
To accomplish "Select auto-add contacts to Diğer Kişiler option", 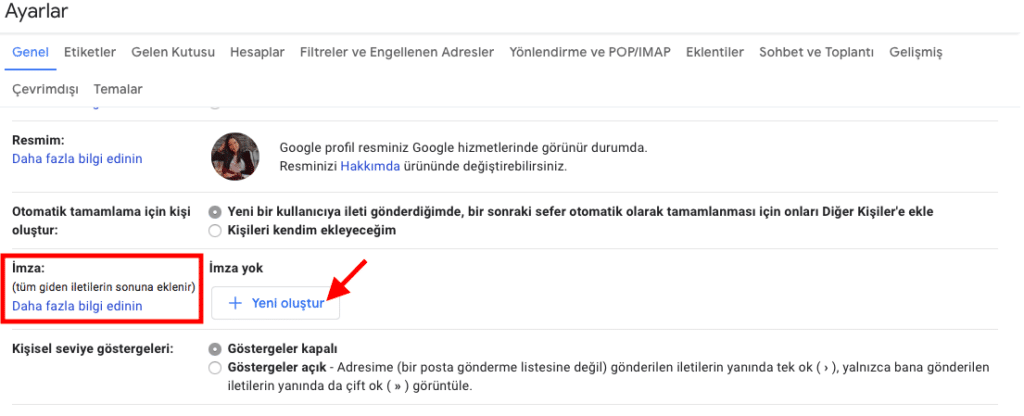I will (x=215, y=212).
